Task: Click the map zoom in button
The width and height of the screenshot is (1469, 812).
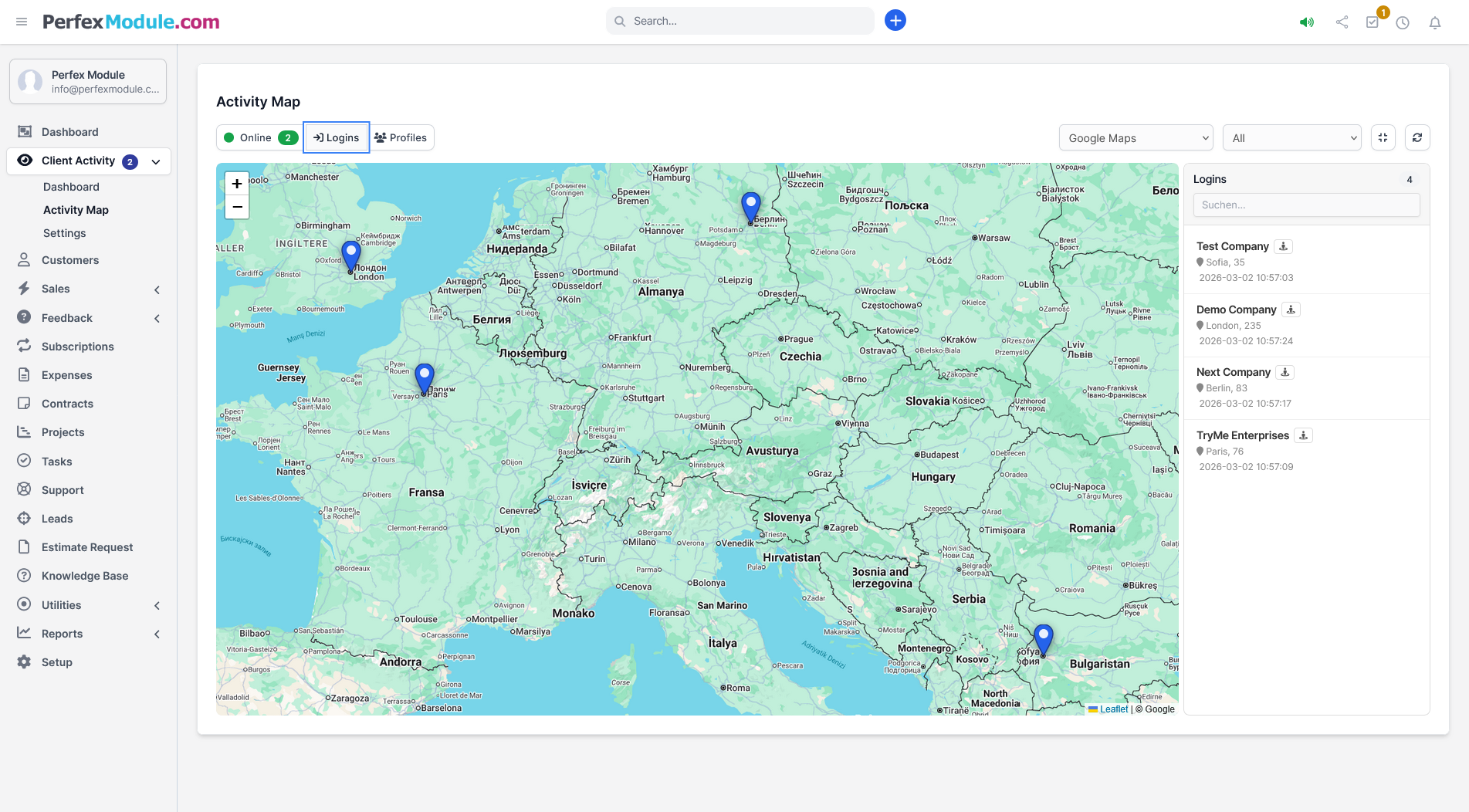Action: pyautogui.click(x=237, y=184)
